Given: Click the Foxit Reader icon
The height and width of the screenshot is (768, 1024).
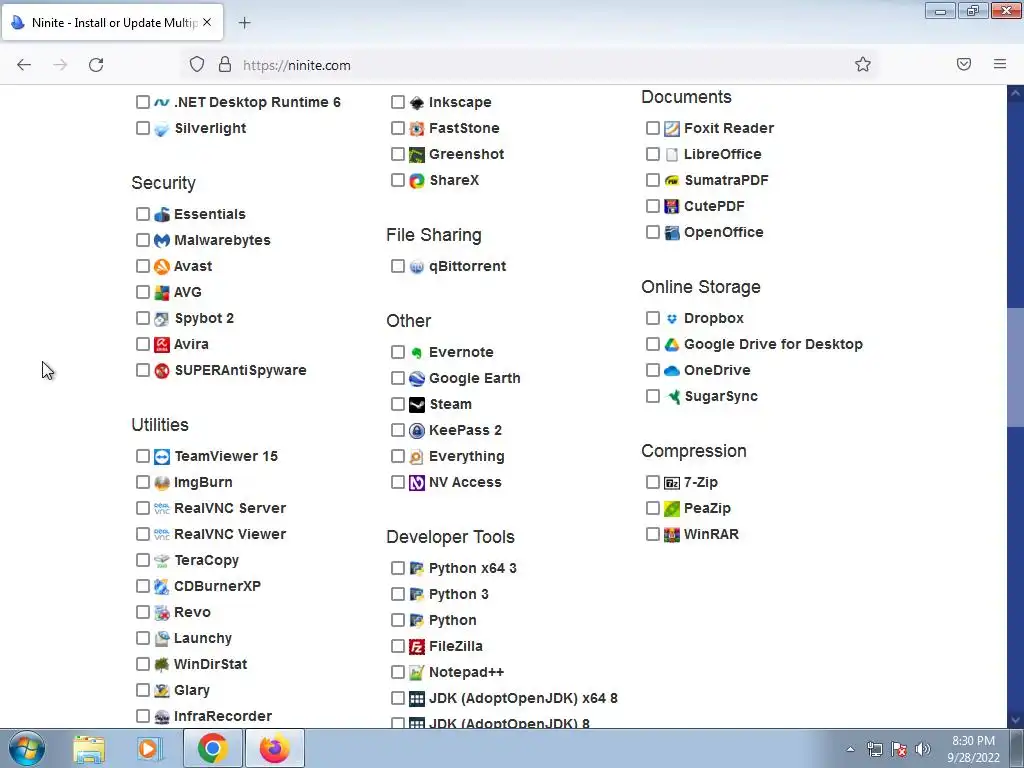Looking at the screenshot, I should [672, 129].
